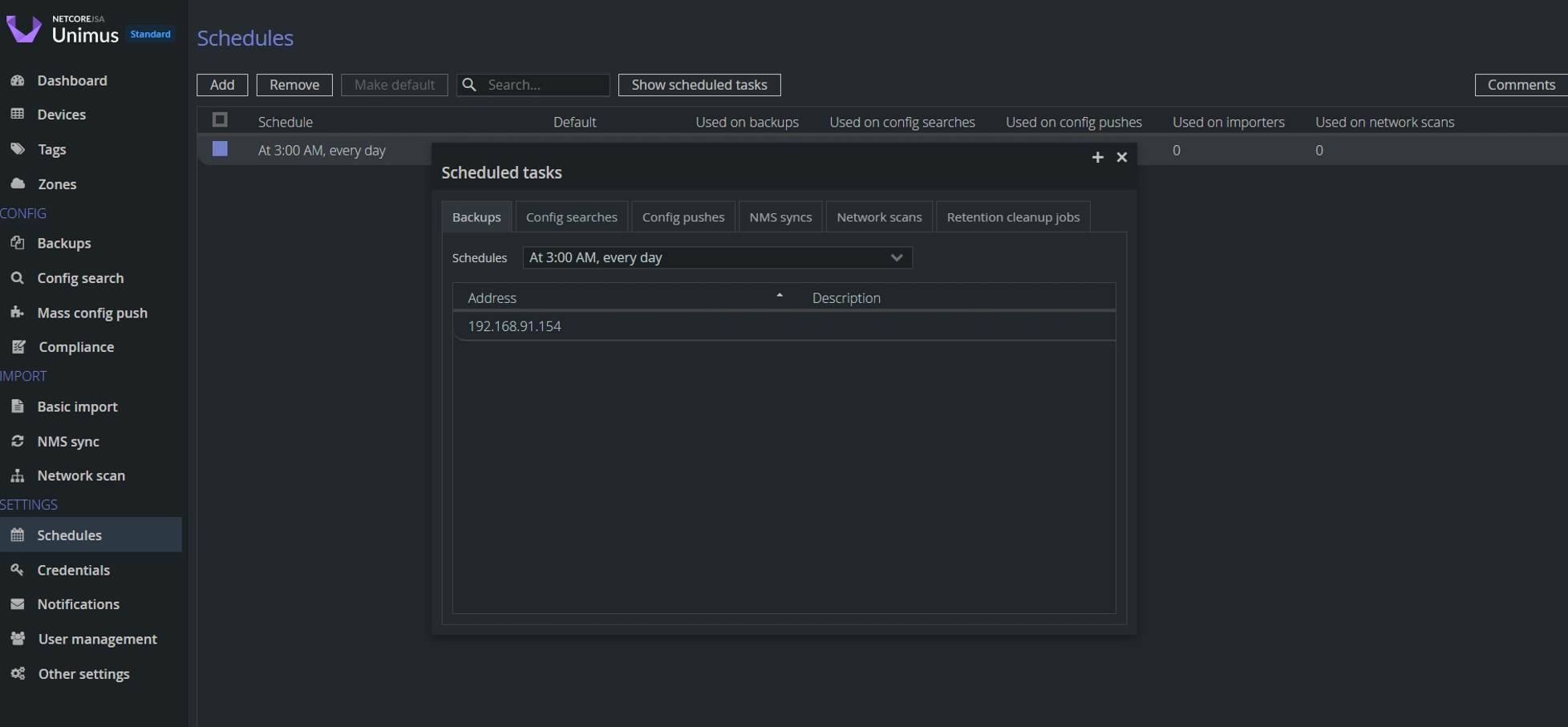
Task: Click the Make default button
Action: tap(395, 85)
